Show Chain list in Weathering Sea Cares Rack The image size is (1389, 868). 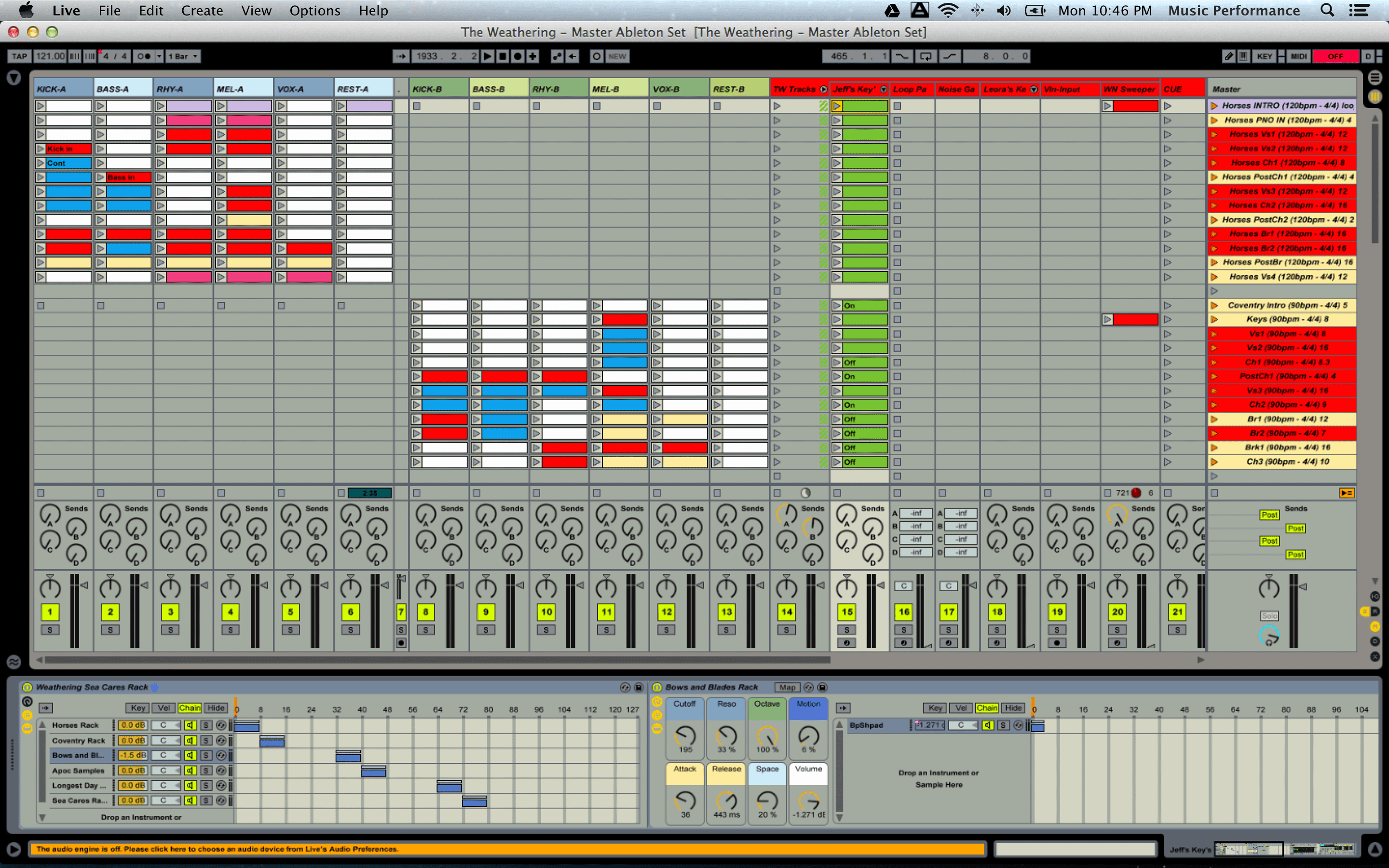click(190, 708)
